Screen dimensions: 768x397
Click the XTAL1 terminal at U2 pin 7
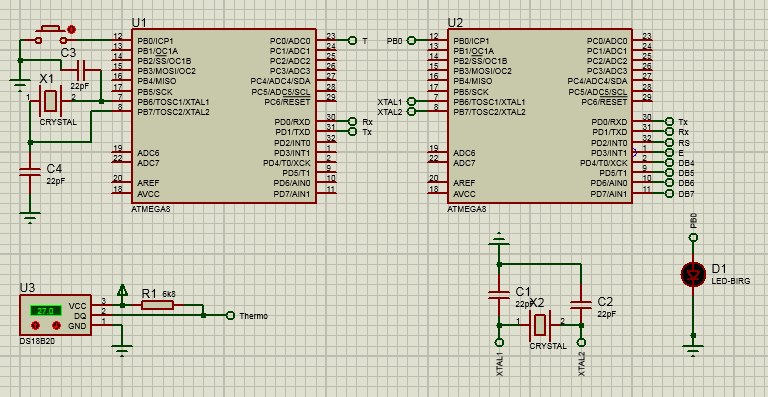(411, 101)
